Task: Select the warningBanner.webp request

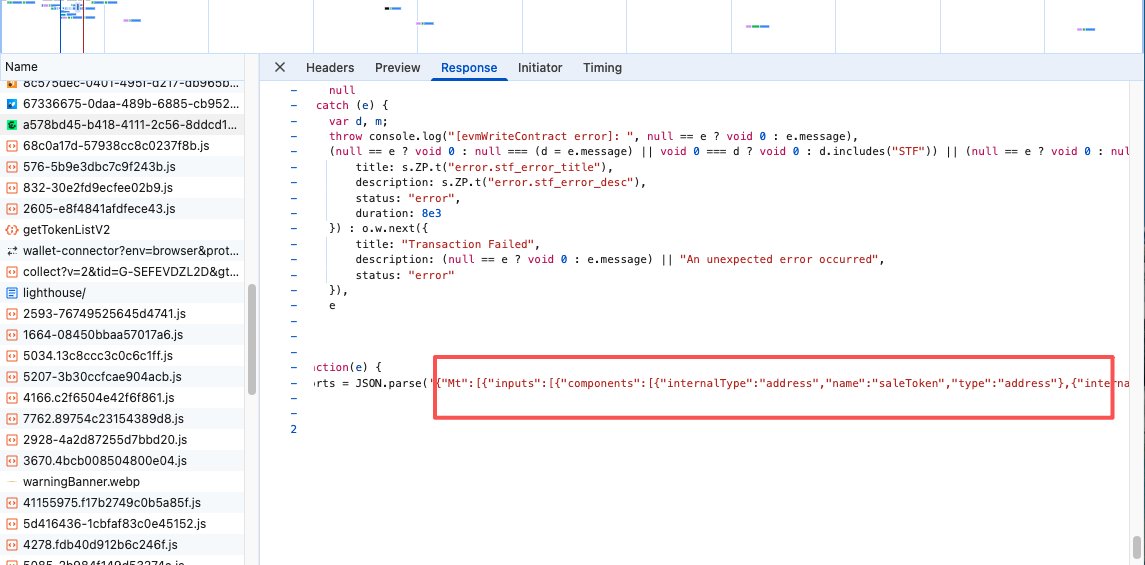Action: [x=123, y=483]
